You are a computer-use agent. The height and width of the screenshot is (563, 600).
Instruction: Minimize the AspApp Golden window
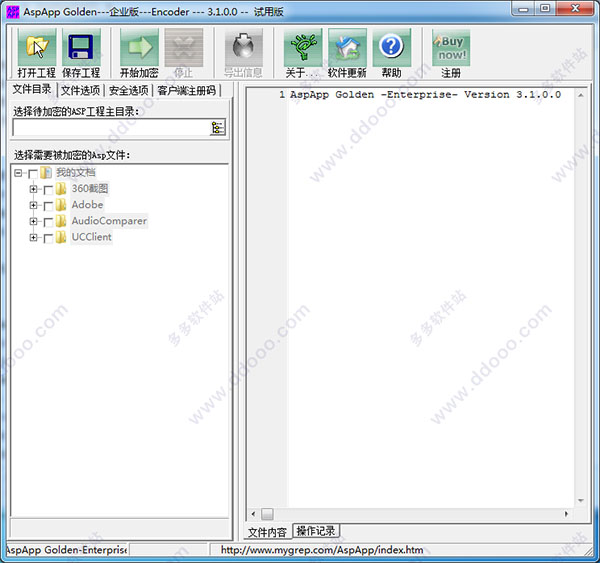tap(524, 8)
